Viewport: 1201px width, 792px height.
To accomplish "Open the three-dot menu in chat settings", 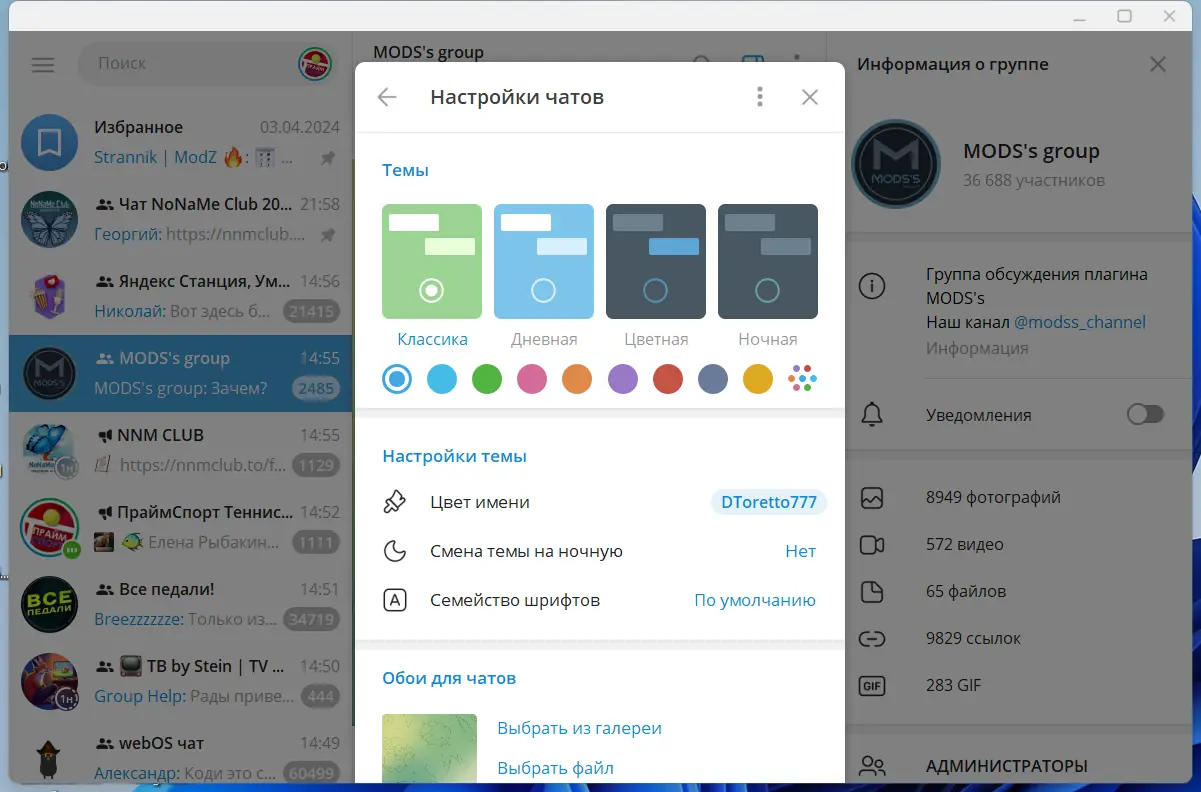I will click(x=759, y=97).
